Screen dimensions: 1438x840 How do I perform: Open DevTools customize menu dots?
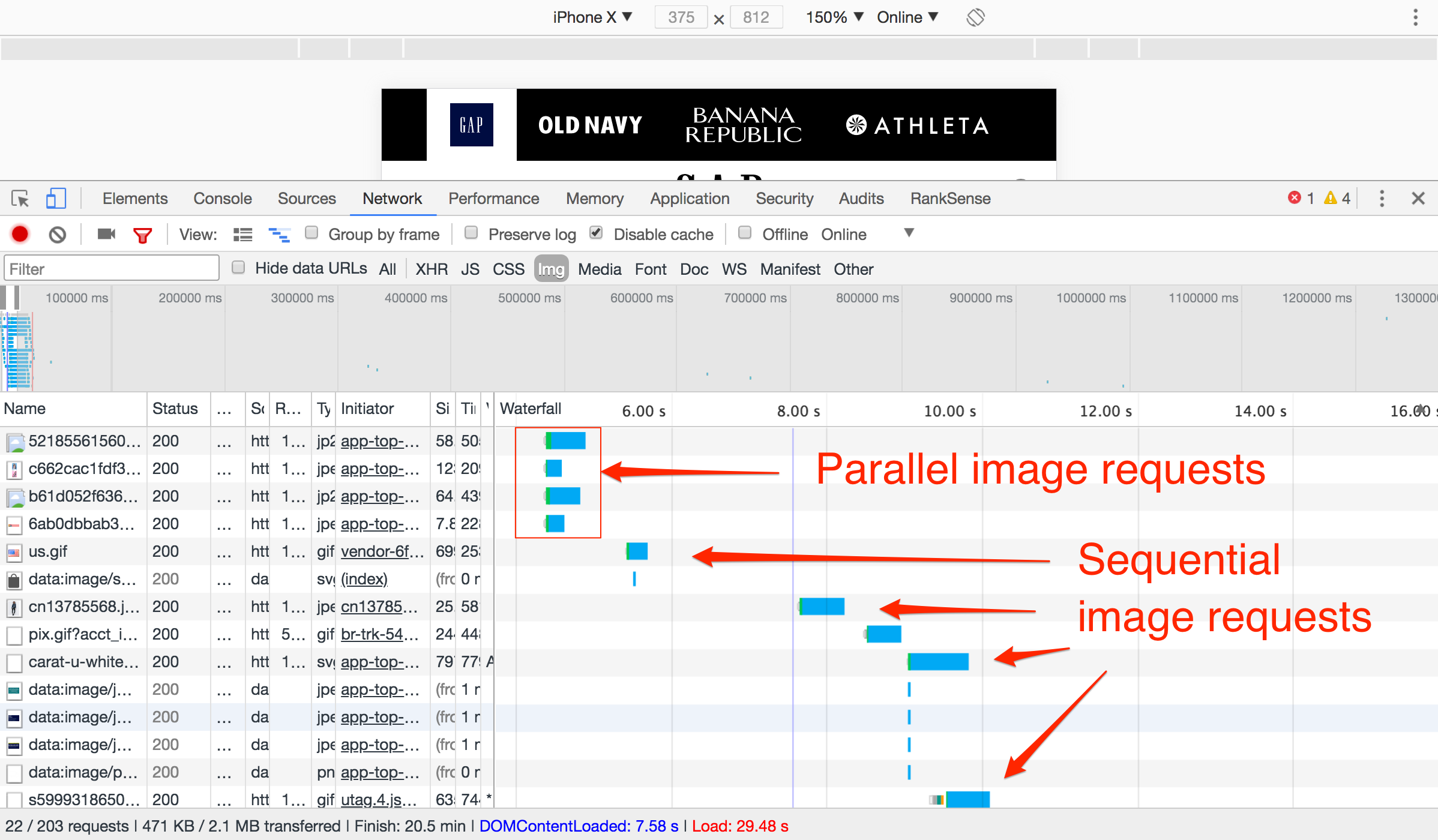tap(1382, 199)
